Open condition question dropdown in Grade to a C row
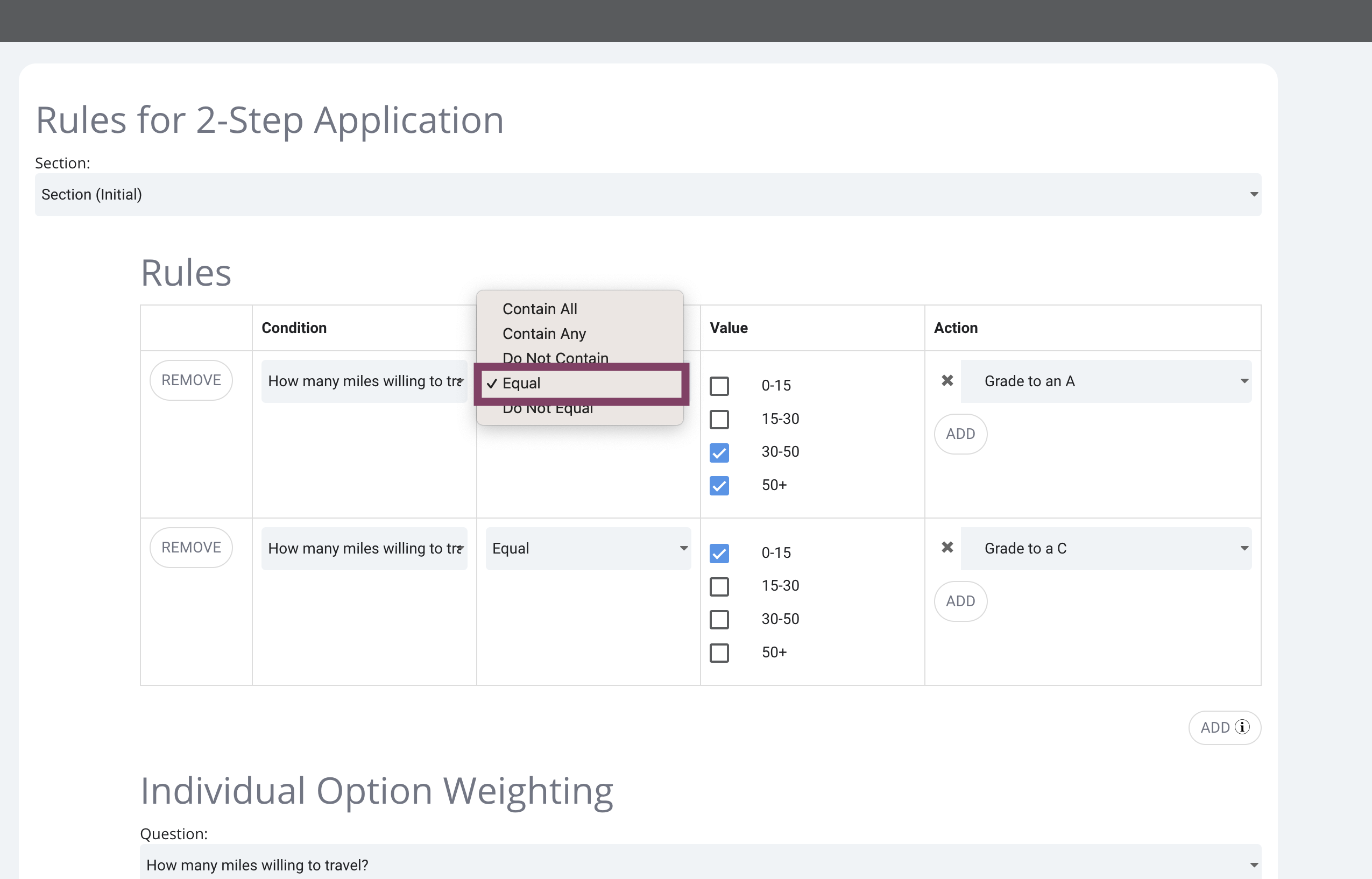This screenshot has height=879, width=1372. pyautogui.click(x=364, y=549)
